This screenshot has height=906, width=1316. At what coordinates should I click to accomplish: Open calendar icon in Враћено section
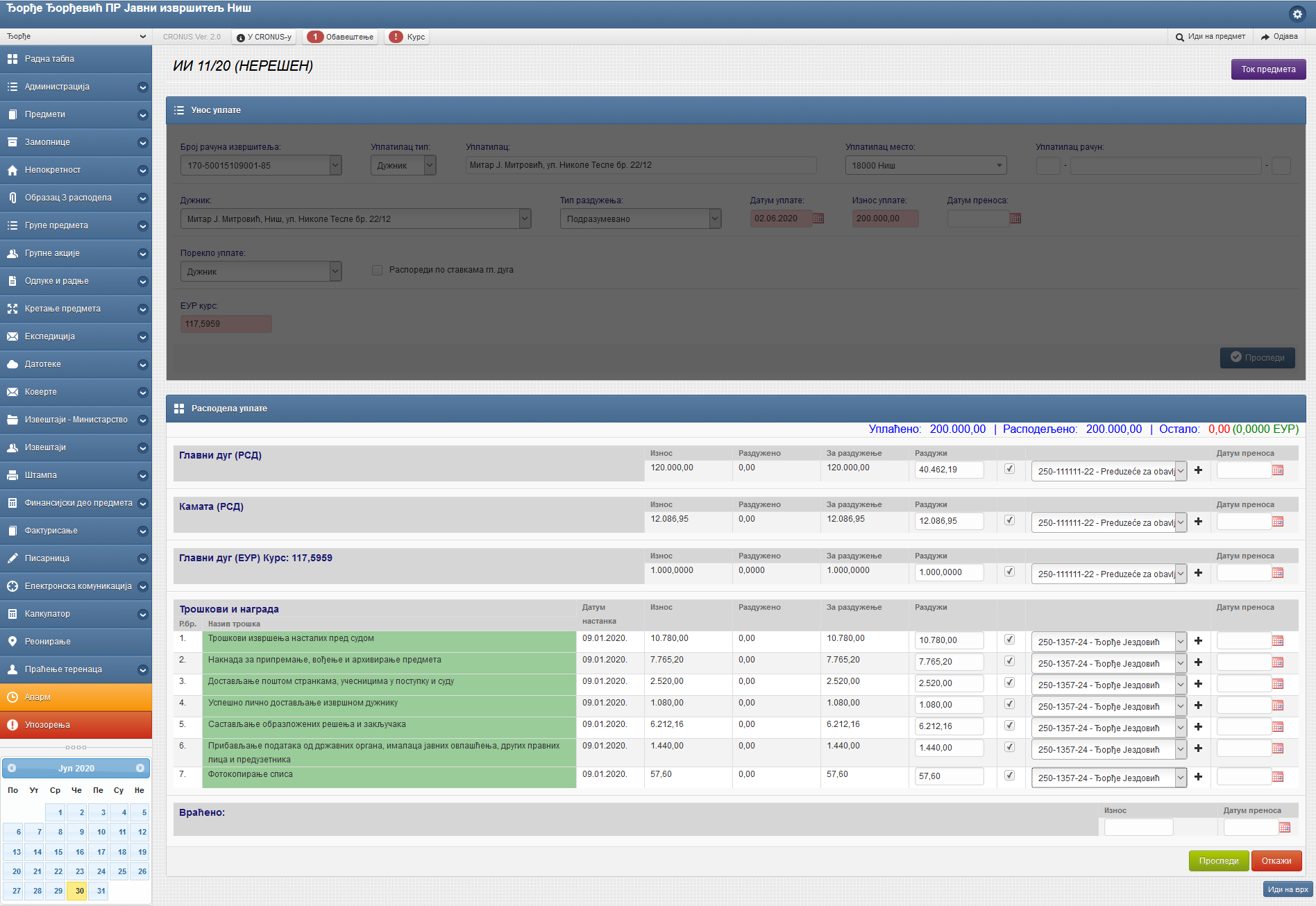[1285, 828]
